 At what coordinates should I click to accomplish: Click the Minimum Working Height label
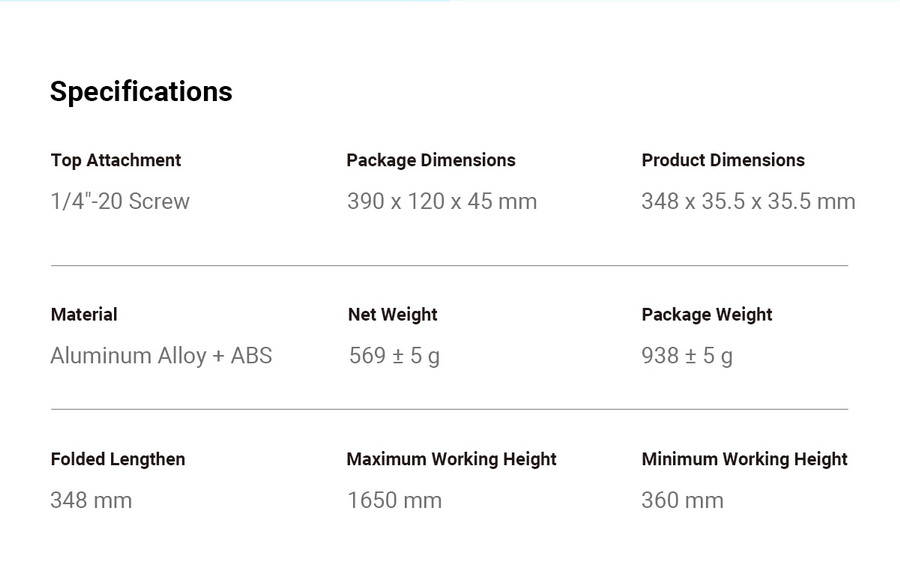744,459
